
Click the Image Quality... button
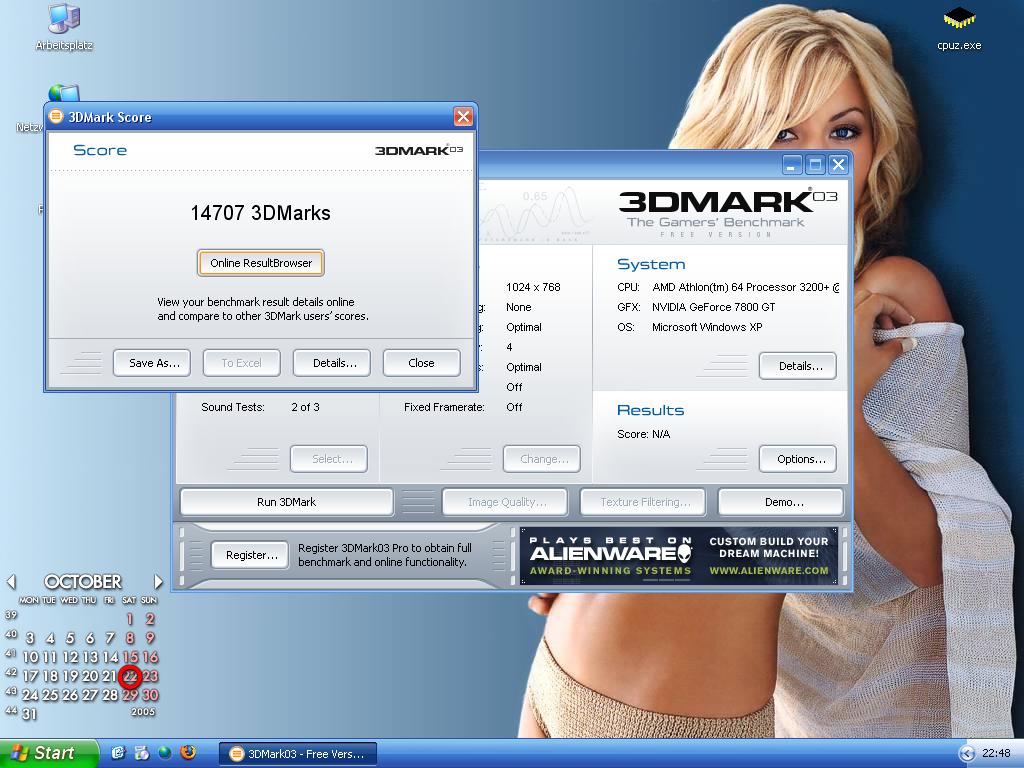pos(505,502)
